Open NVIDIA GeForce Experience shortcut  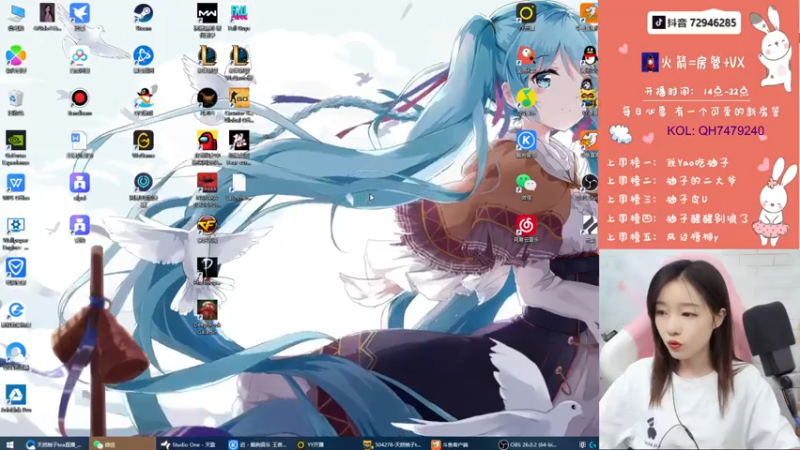coord(16,140)
